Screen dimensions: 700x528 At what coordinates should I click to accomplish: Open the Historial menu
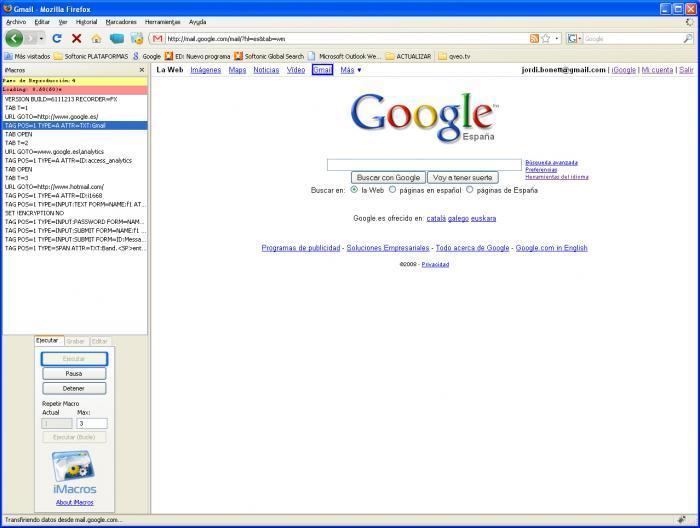click(x=86, y=22)
